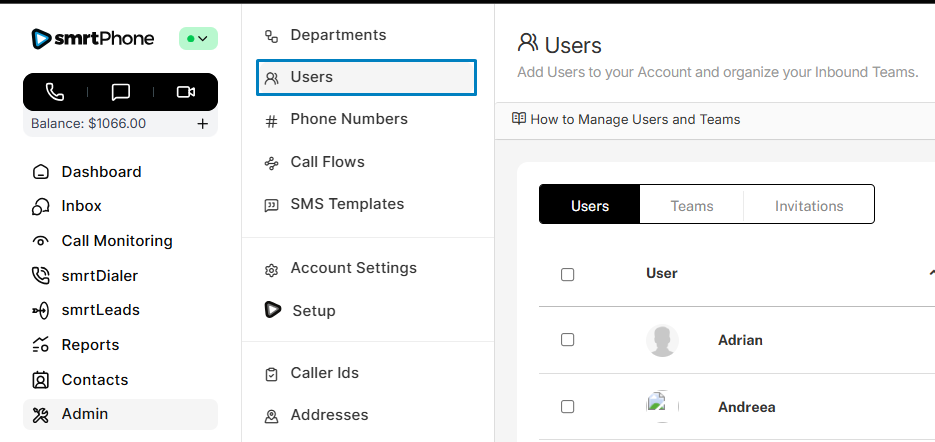Sort the table by the User column header
The width and height of the screenshot is (935, 442).
(662, 273)
